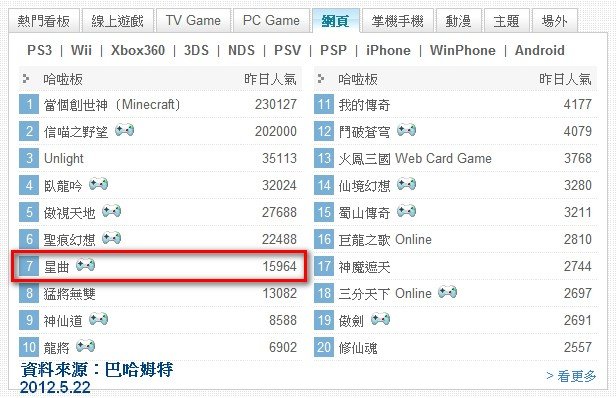
Task: Open the iPhone platform link
Action: 388,50
